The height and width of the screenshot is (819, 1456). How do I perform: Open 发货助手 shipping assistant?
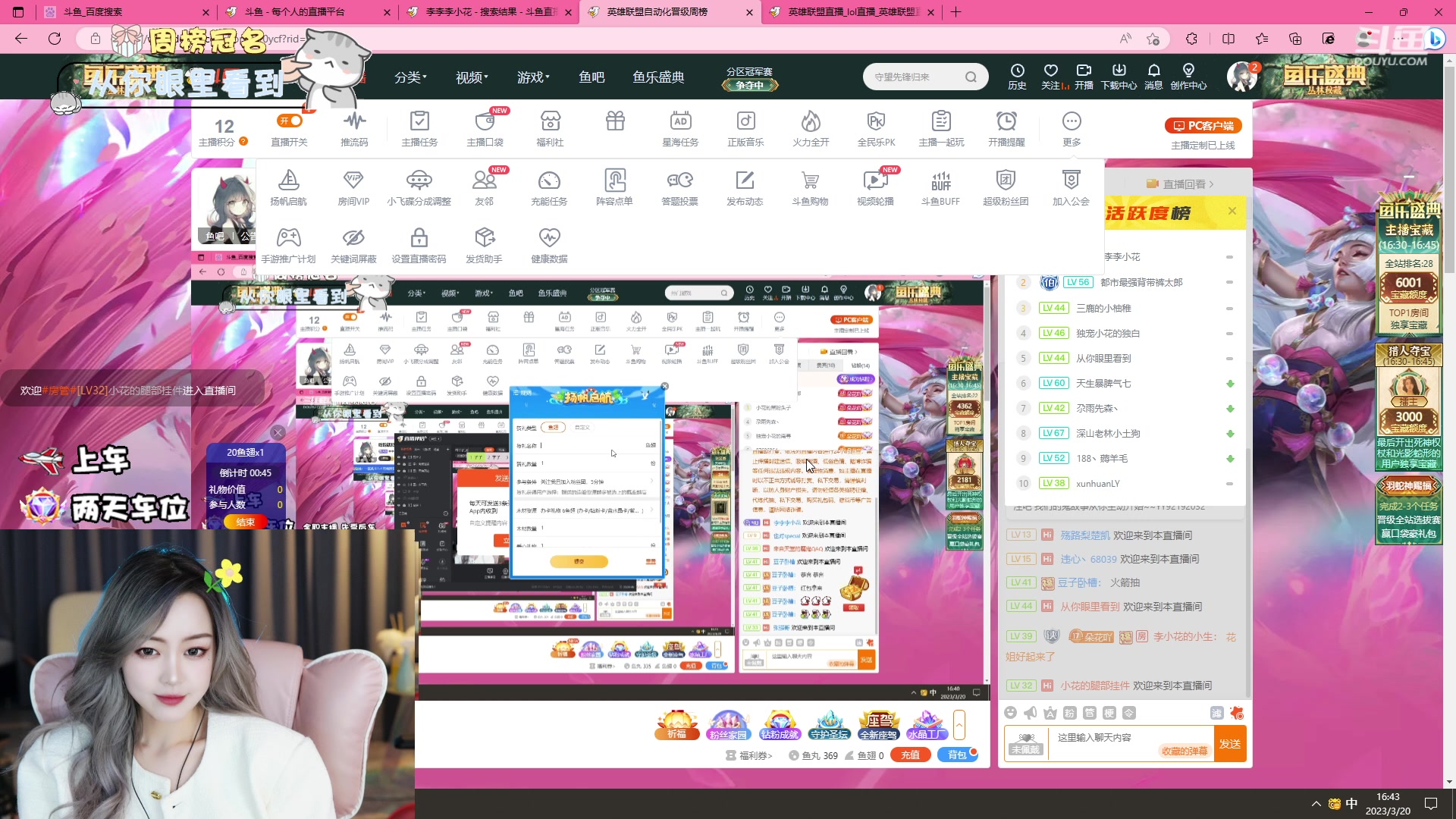[484, 246]
